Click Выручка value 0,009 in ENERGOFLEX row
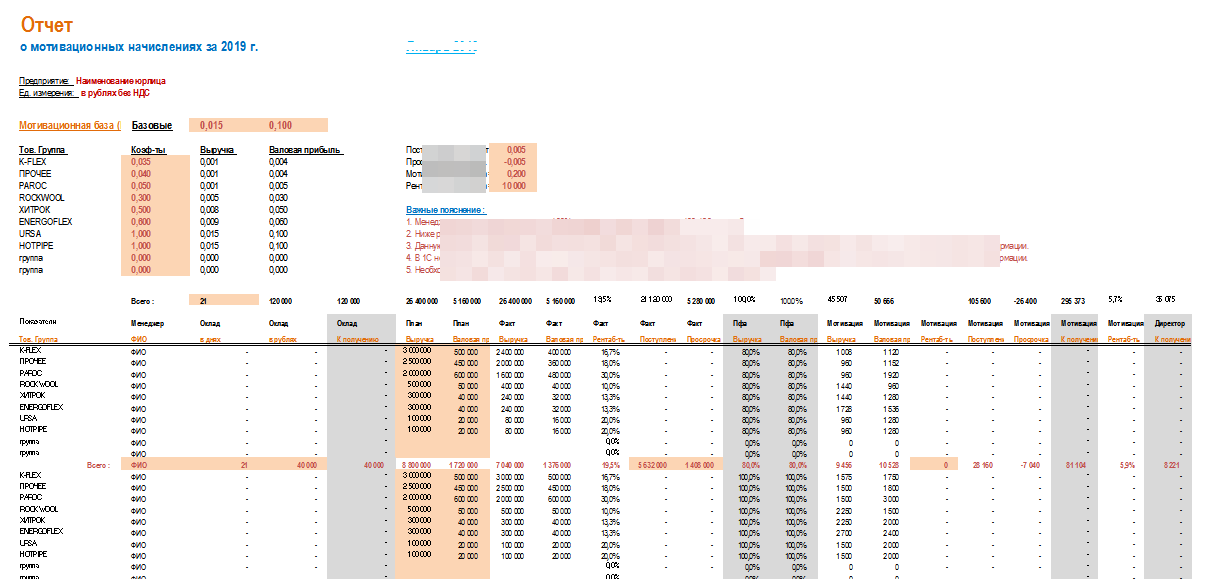Screen dimensions: 1210x579 [209, 222]
